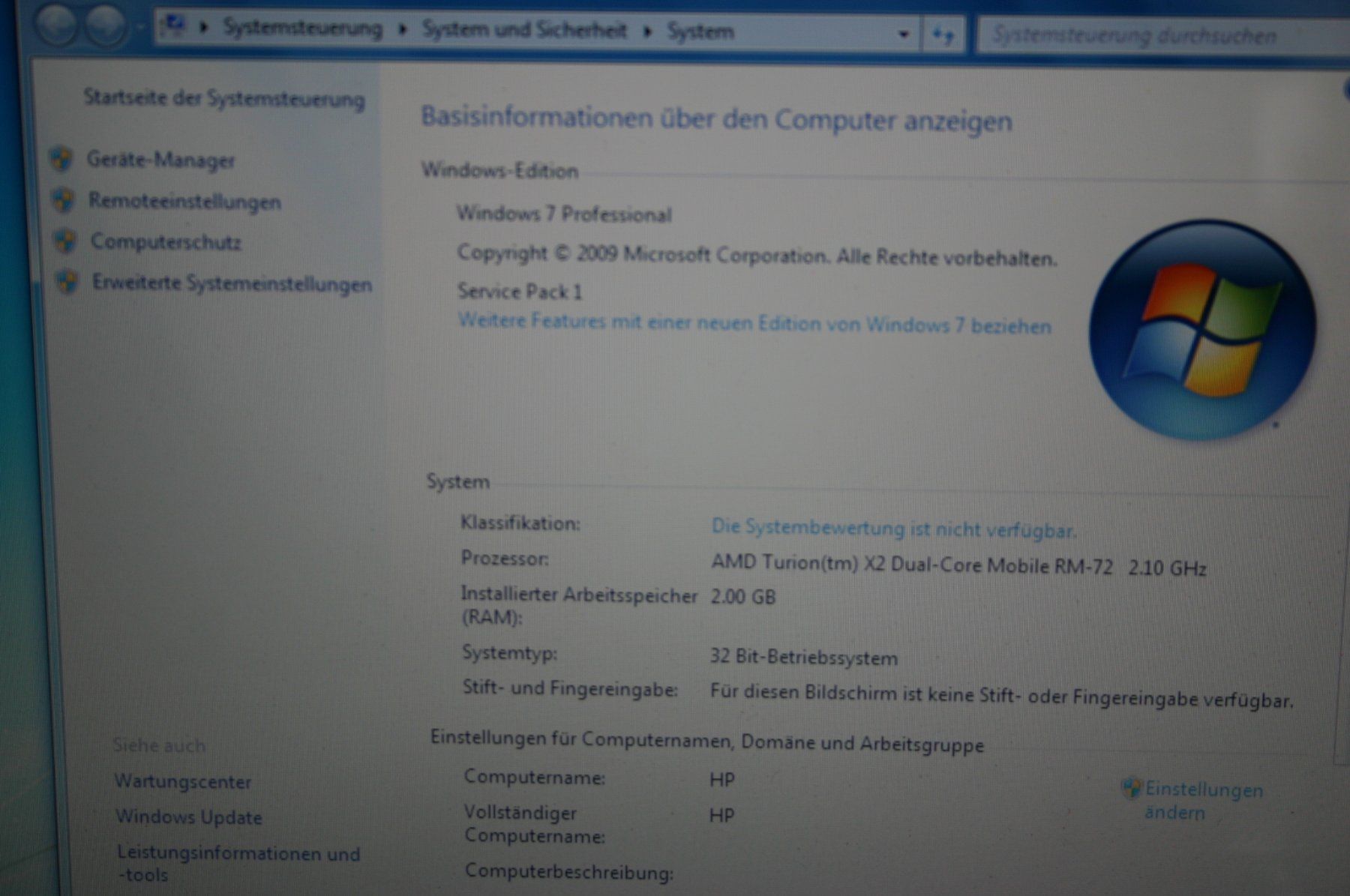Open Remoteeinstellungen link
The width and height of the screenshot is (1350, 896).
(185, 201)
